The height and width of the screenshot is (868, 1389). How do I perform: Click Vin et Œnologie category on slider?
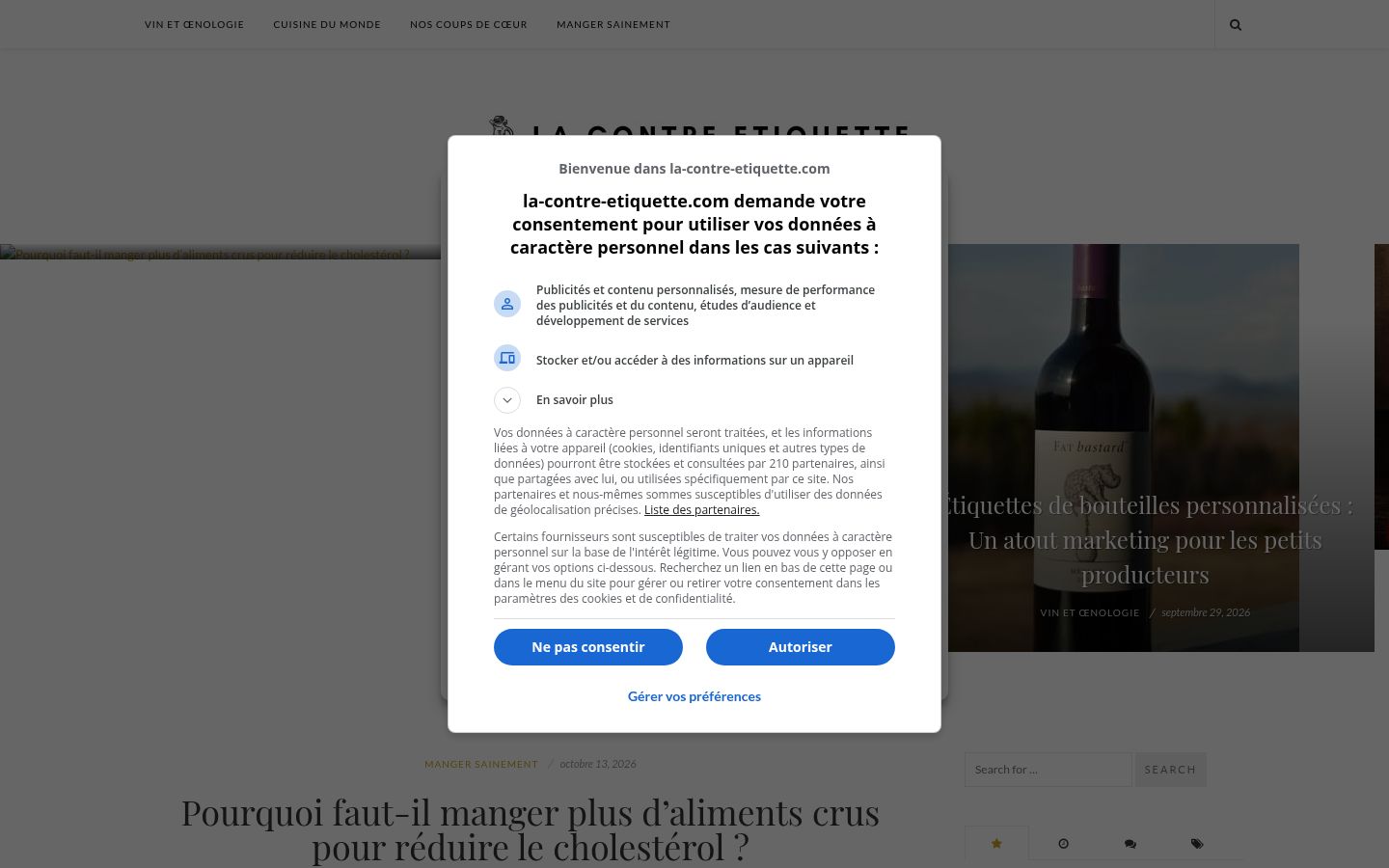click(1090, 612)
